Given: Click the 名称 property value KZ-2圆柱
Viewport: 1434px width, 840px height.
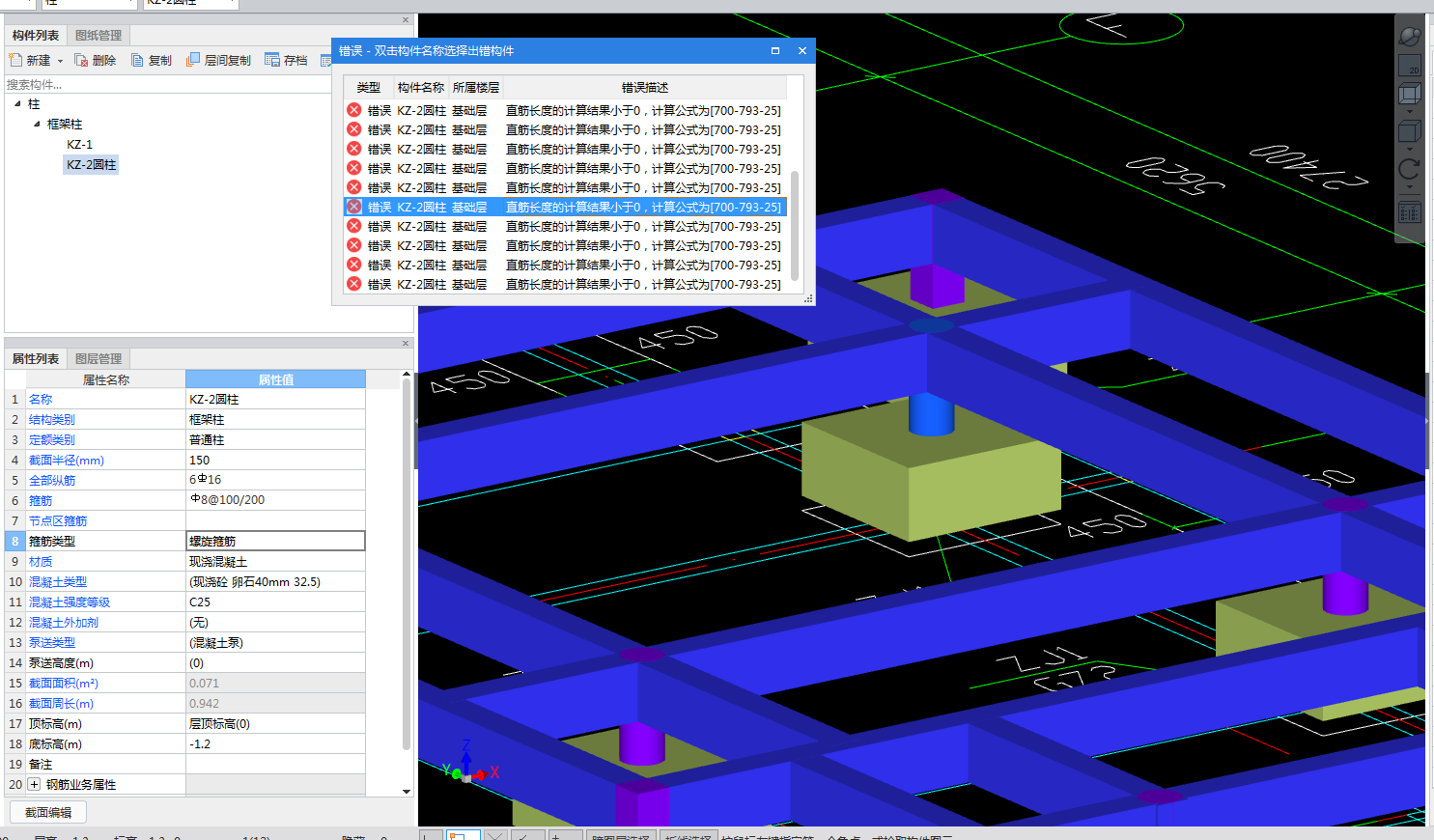Looking at the screenshot, I should point(275,400).
